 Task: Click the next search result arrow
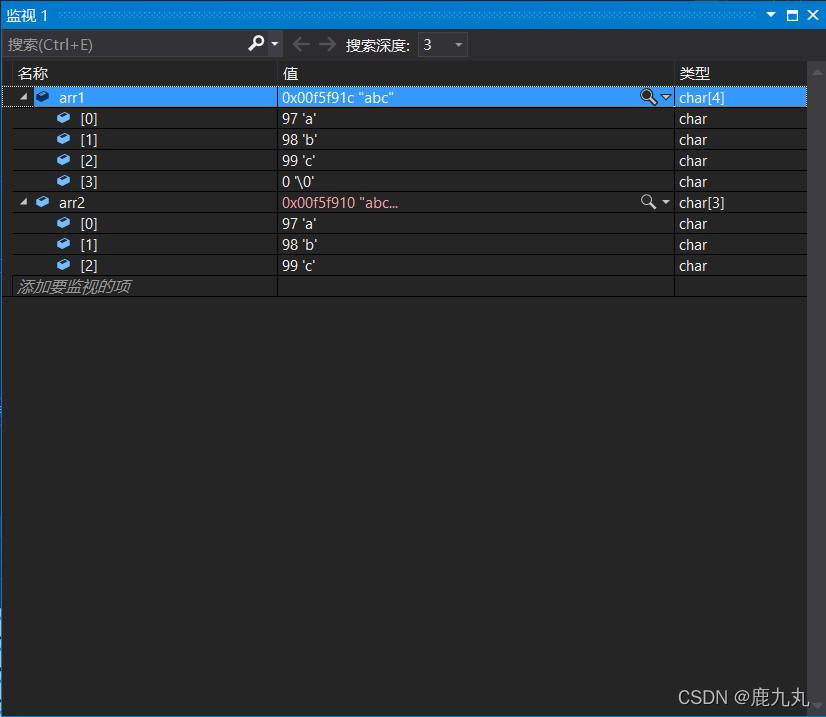tap(328, 44)
